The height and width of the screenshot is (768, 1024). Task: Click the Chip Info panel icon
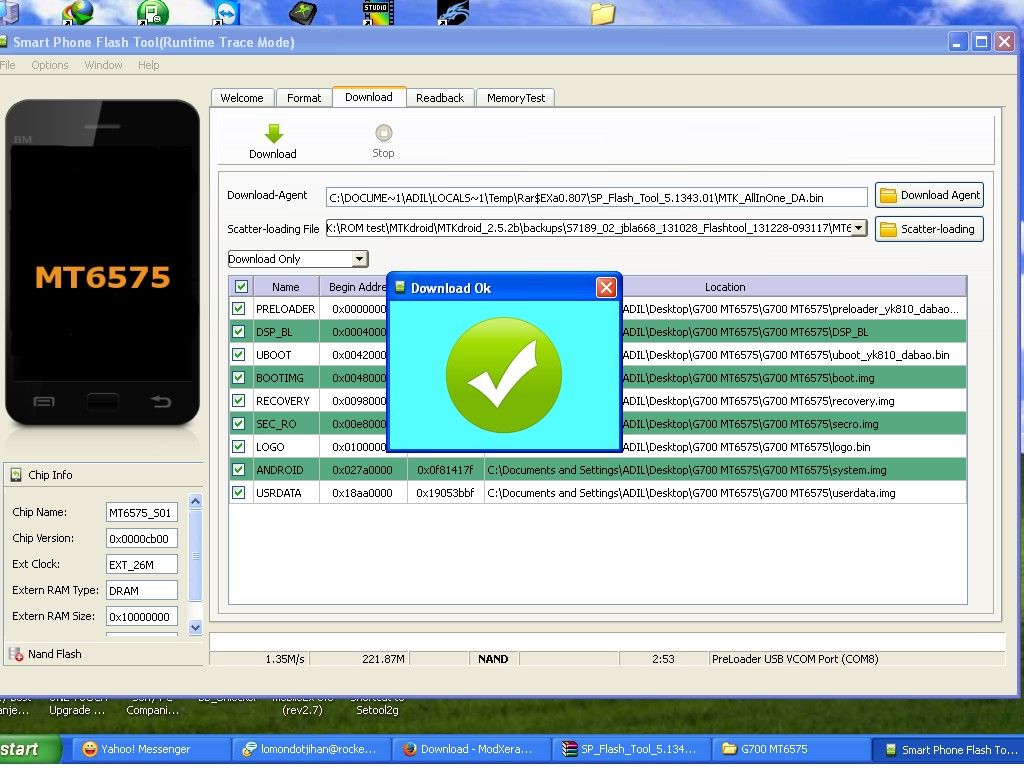[x=16, y=475]
